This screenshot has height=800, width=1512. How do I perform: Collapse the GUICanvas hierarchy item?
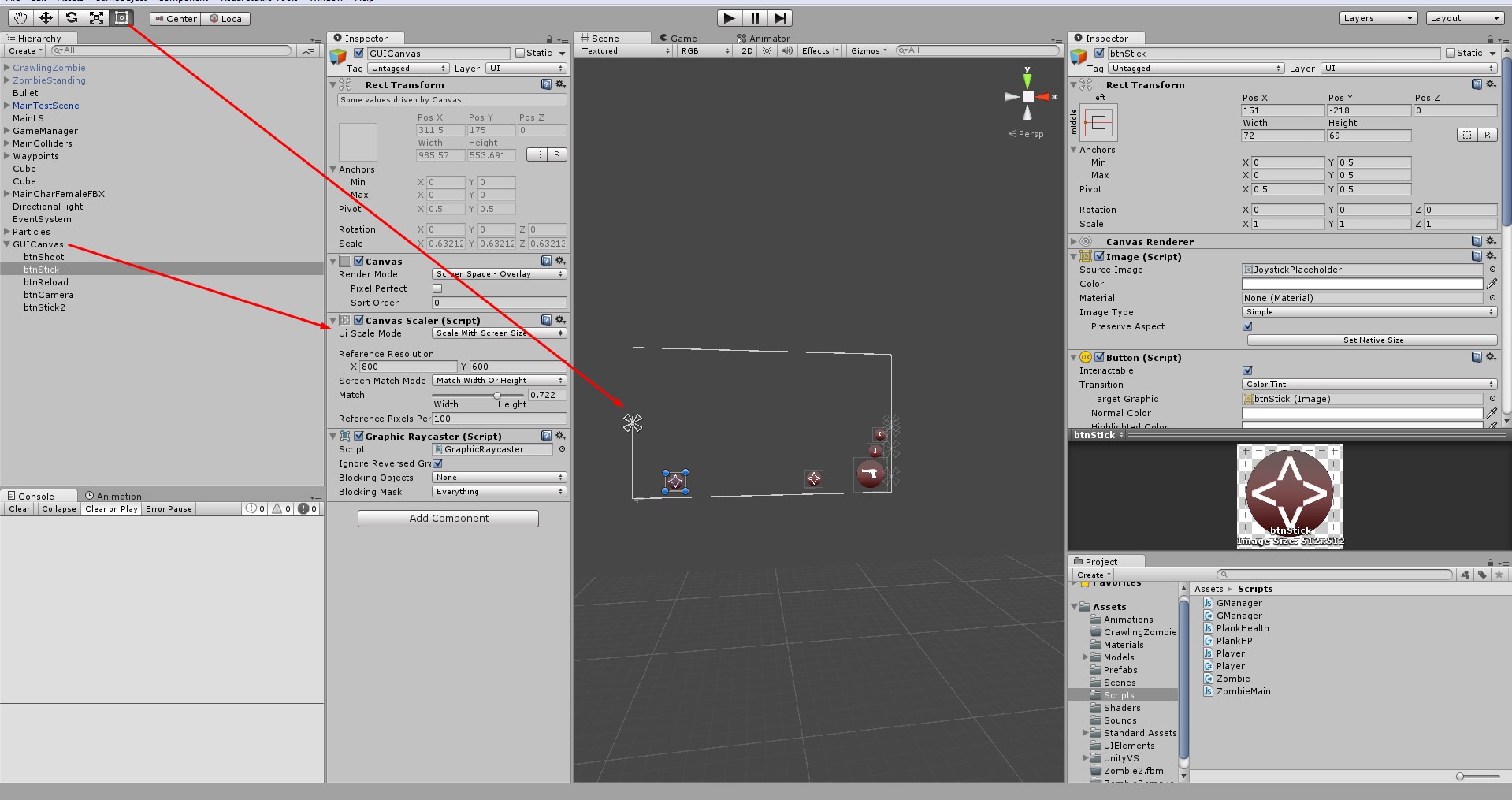point(7,244)
